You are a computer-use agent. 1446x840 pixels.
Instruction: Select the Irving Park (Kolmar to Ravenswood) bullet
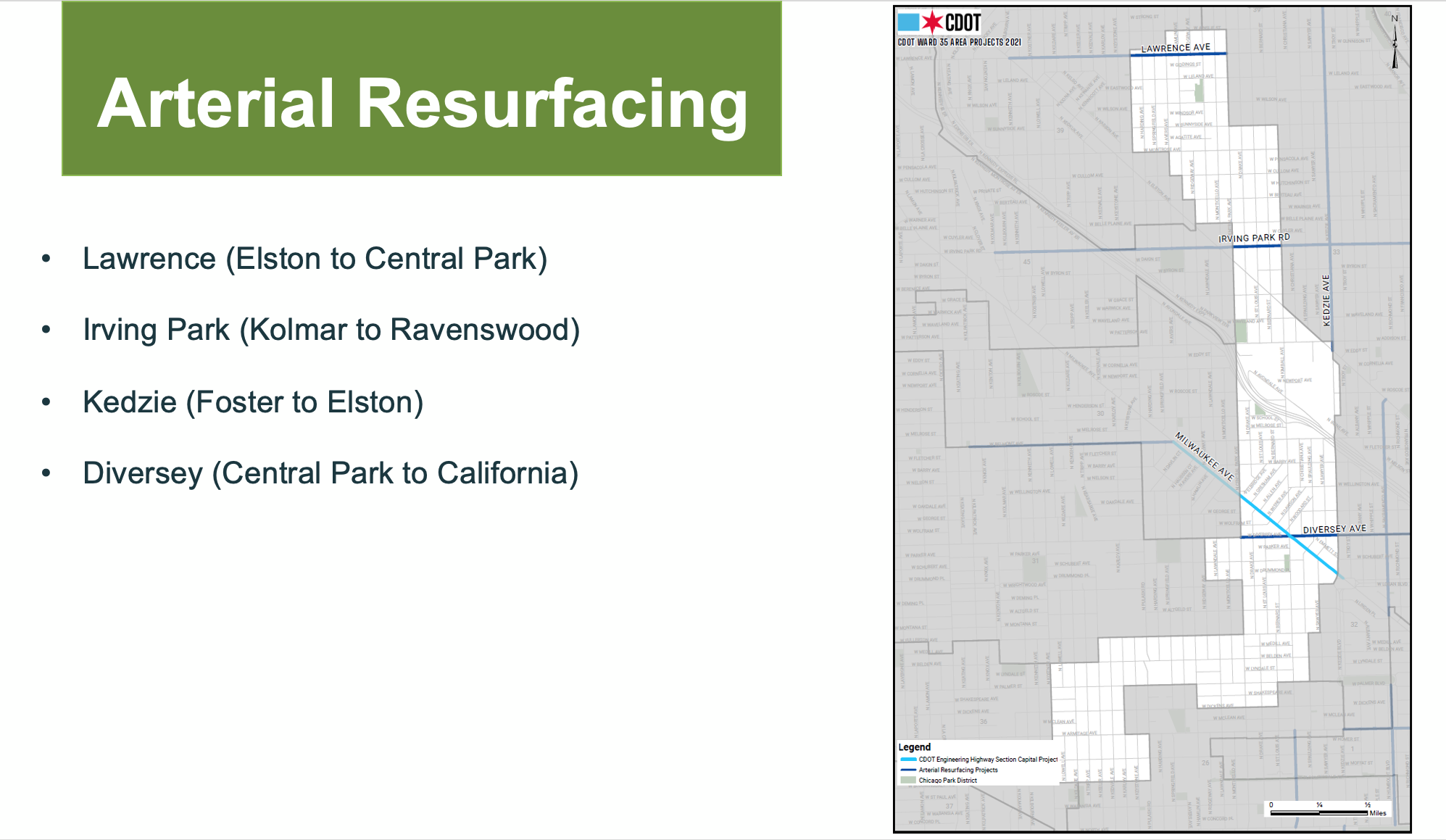(331, 330)
